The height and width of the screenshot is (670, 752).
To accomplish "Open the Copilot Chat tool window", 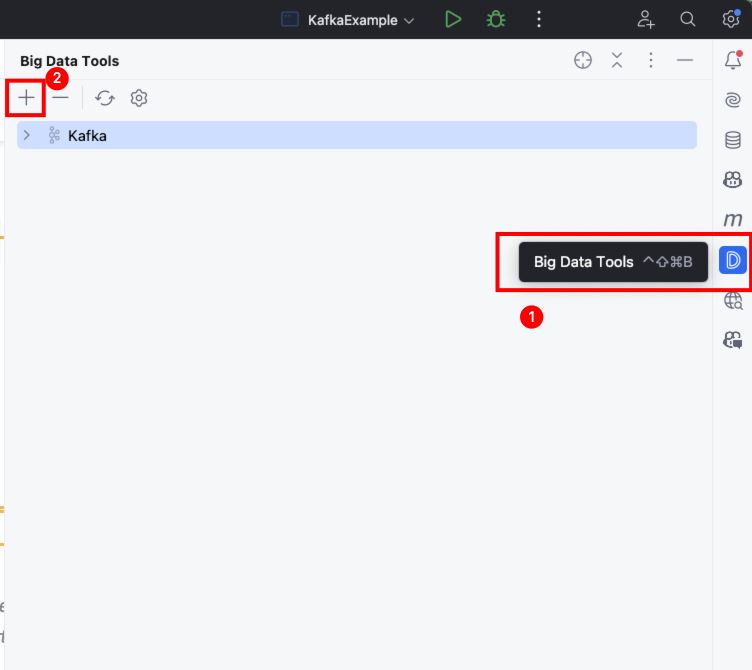I will [733, 340].
